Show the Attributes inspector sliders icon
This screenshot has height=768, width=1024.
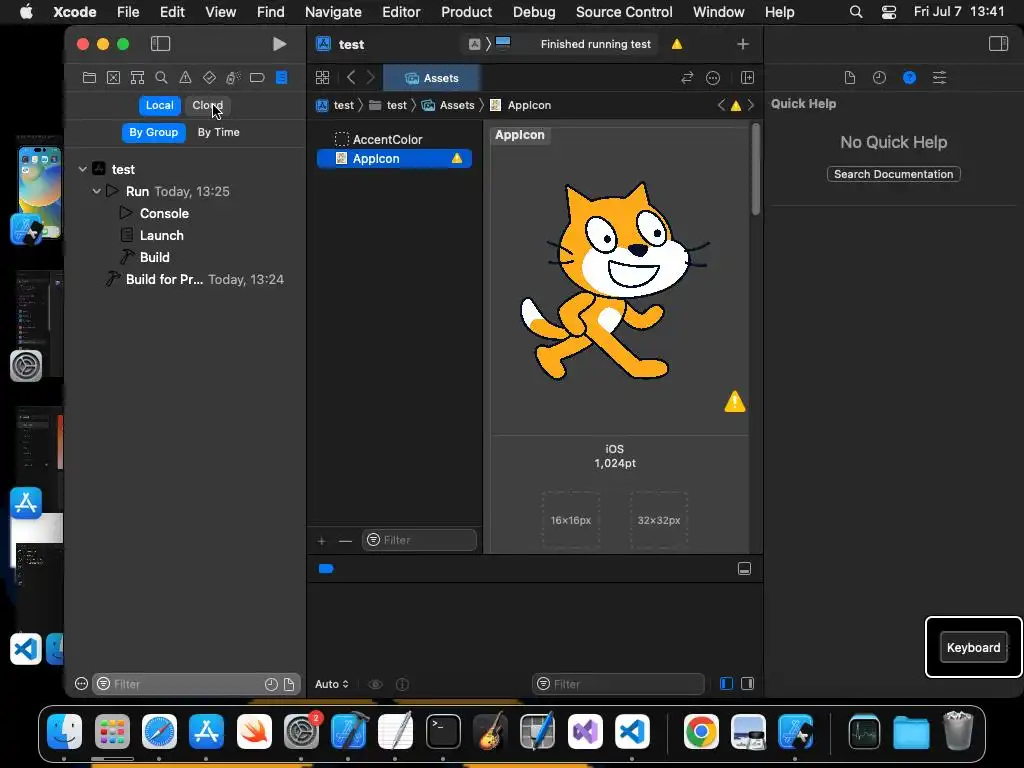(939, 78)
